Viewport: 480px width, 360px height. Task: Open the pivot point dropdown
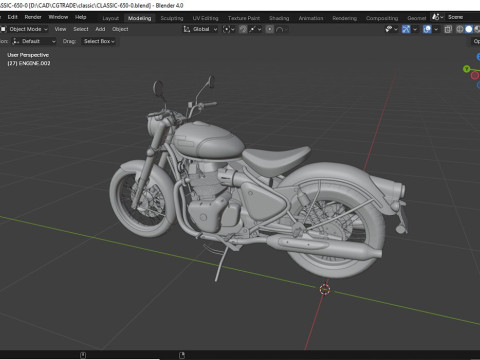[x=228, y=29]
